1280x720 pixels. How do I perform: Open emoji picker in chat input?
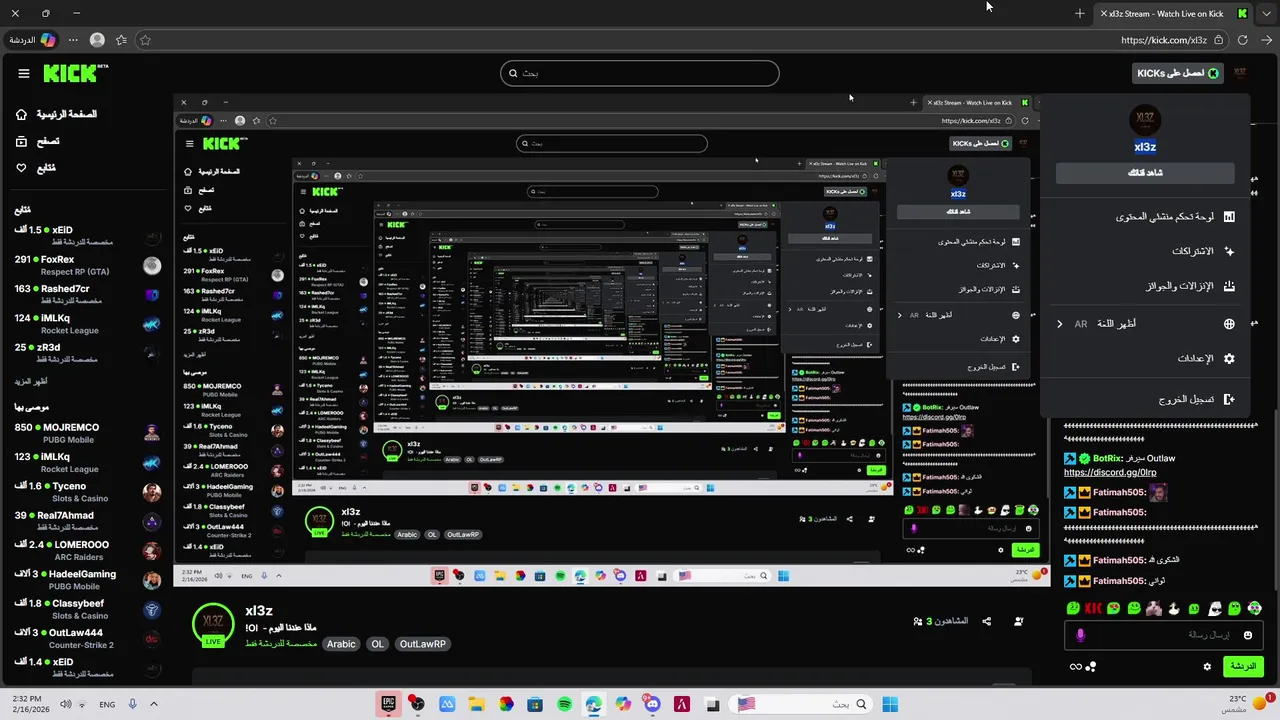pos(1247,635)
